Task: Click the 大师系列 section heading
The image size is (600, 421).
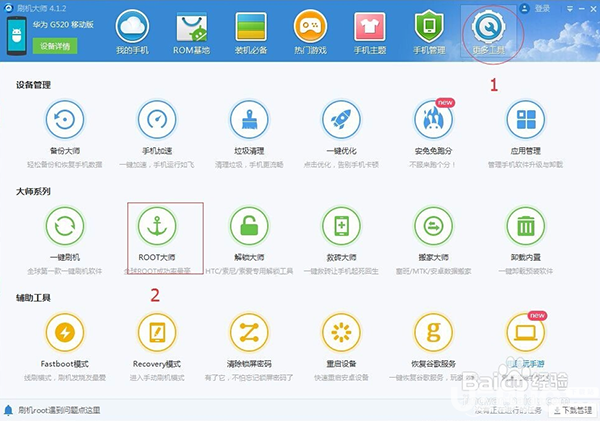Action: 33,191
